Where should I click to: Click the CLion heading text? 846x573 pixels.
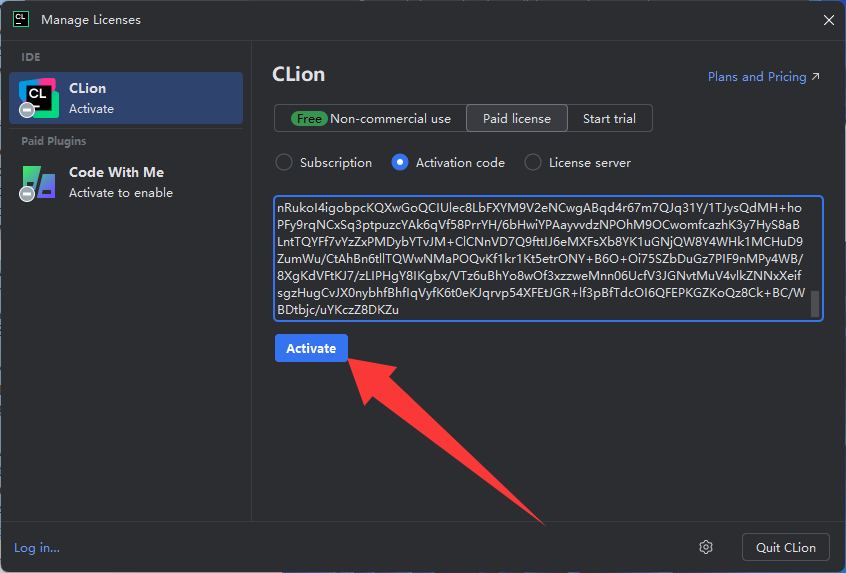tap(298, 74)
